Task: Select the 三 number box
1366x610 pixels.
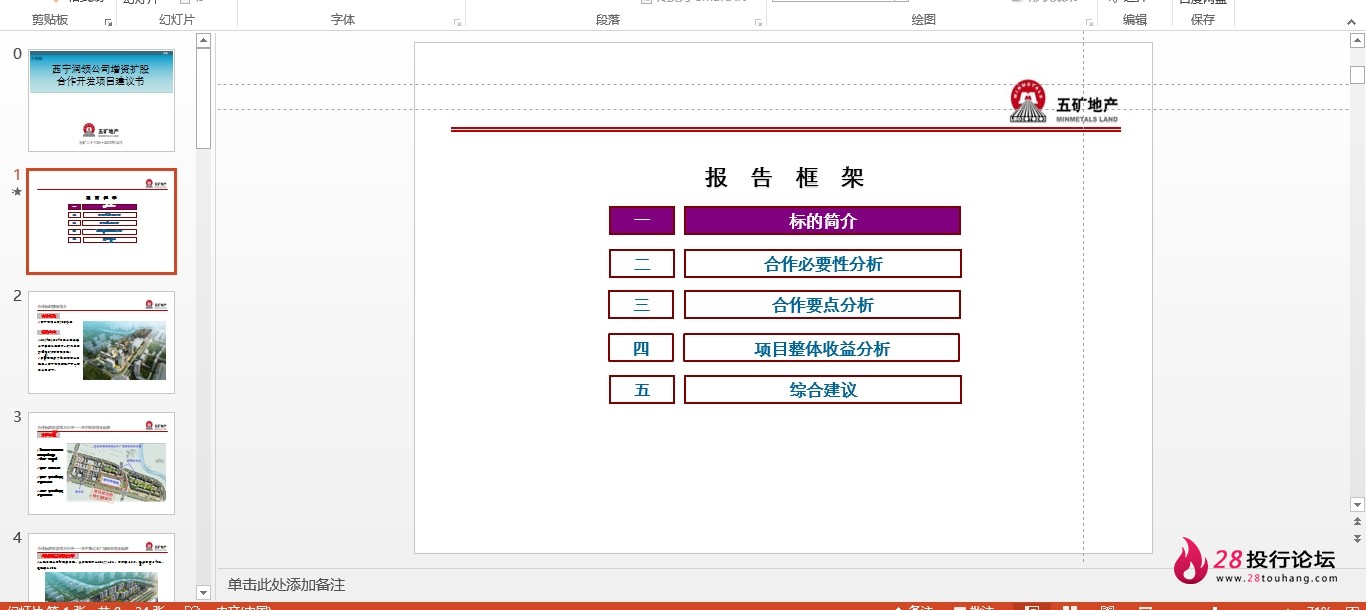Action: click(x=641, y=305)
